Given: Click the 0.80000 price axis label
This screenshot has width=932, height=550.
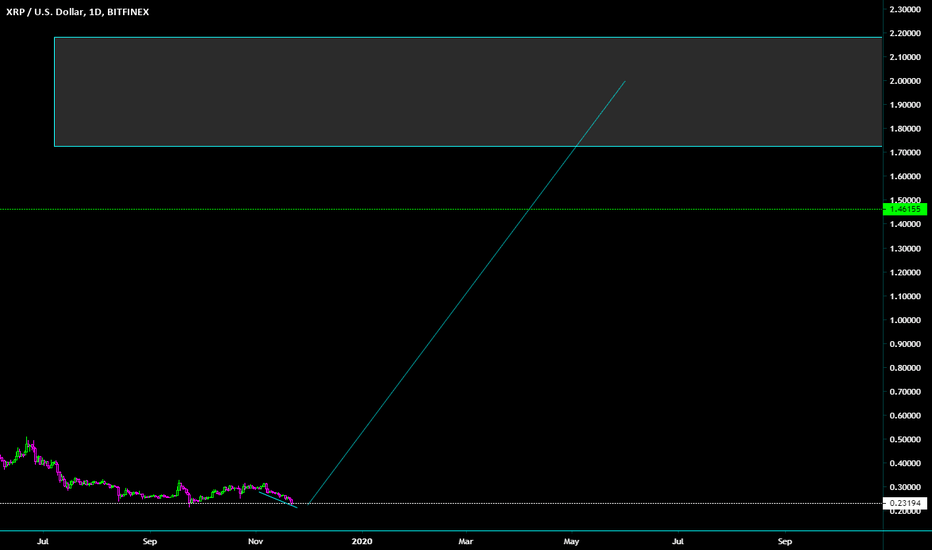Looking at the screenshot, I should coord(905,367).
